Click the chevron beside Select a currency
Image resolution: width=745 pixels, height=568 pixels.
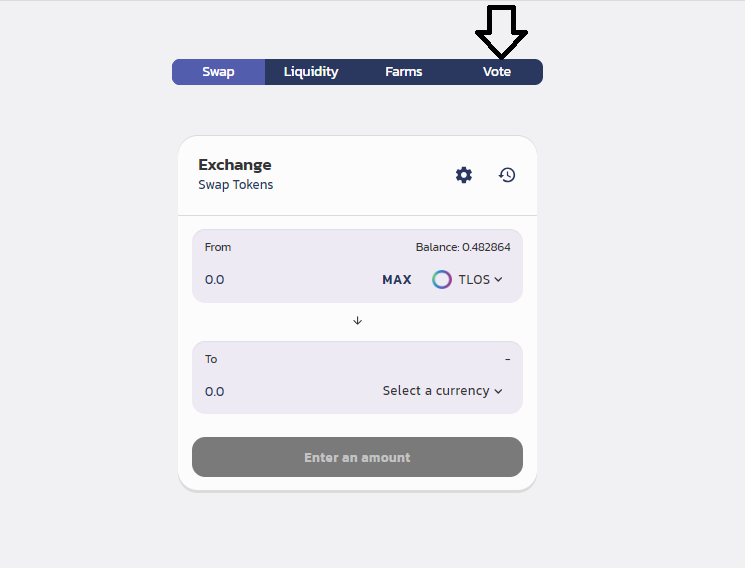[498, 391]
